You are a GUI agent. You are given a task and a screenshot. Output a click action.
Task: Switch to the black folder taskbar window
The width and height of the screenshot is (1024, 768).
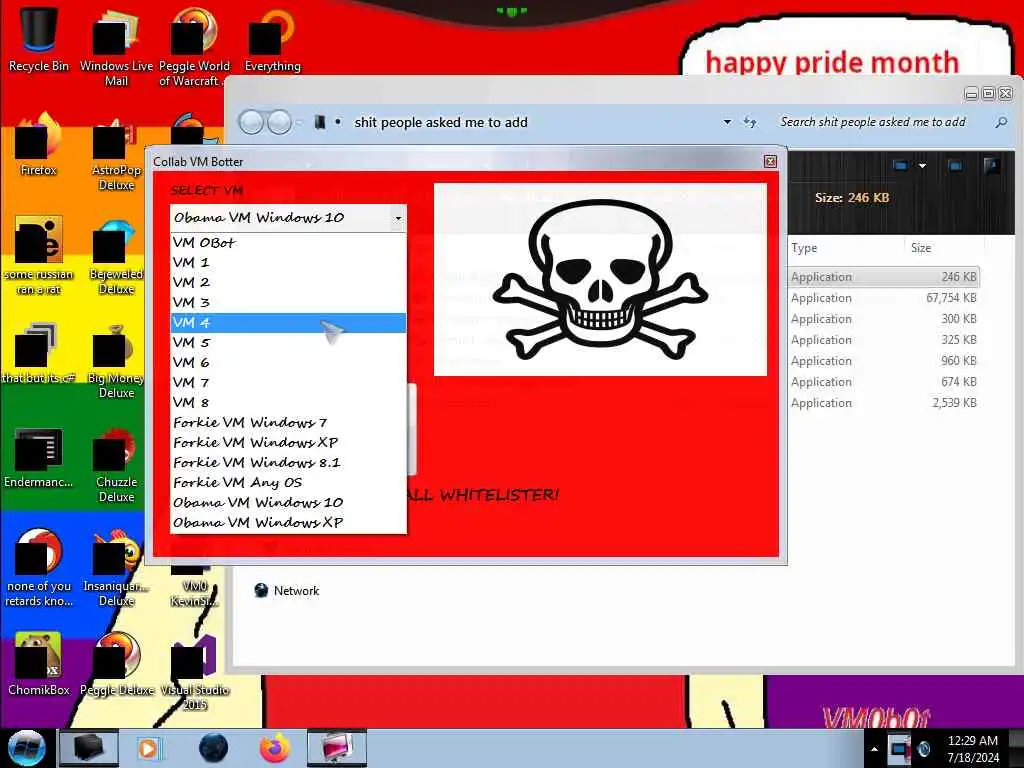(x=89, y=748)
